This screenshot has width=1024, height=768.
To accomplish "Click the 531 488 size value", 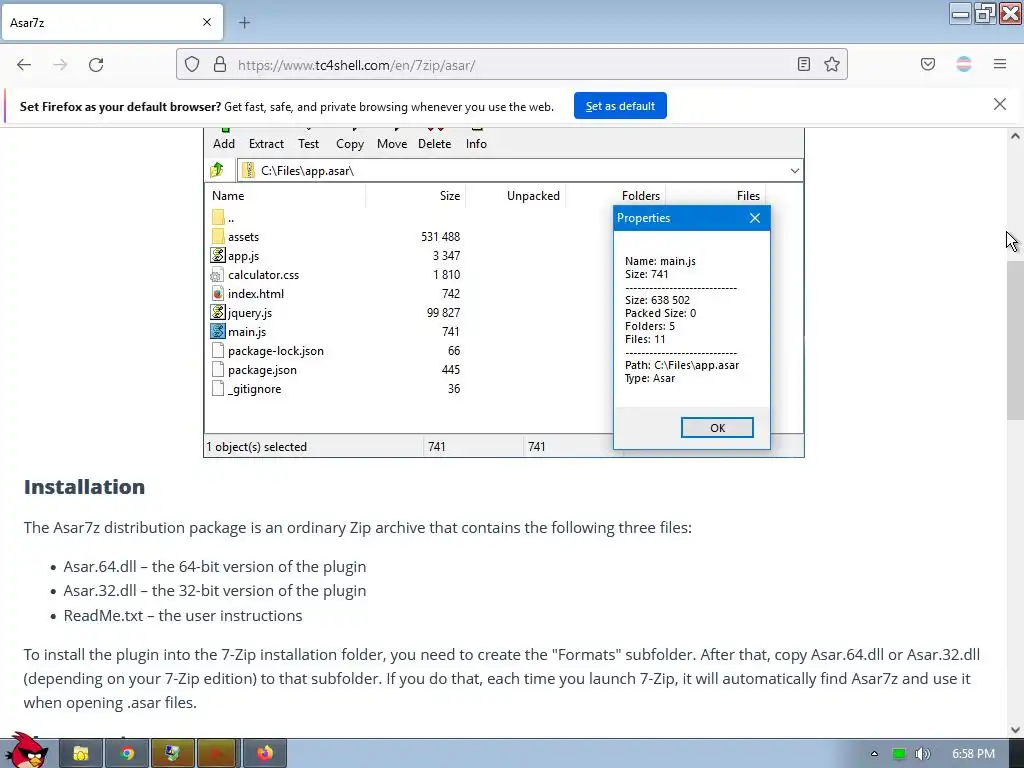I will coord(440,236).
